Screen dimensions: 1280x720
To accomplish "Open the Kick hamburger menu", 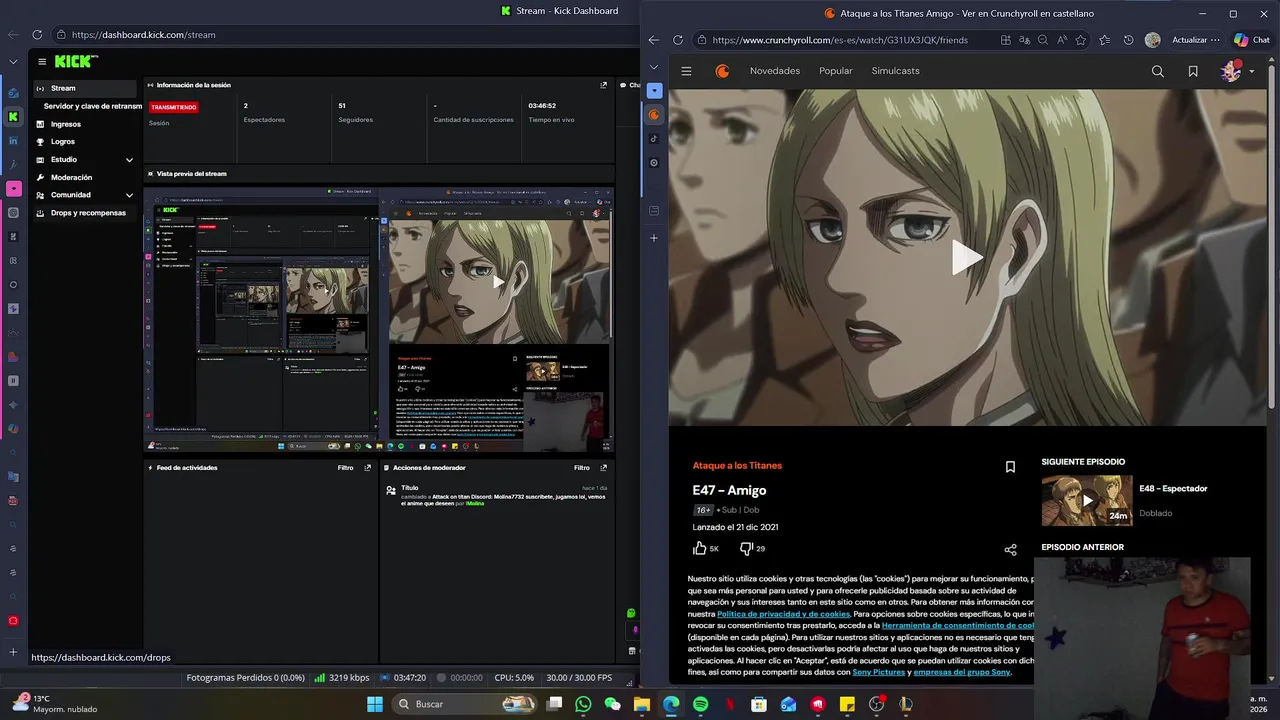I will 42,62.
